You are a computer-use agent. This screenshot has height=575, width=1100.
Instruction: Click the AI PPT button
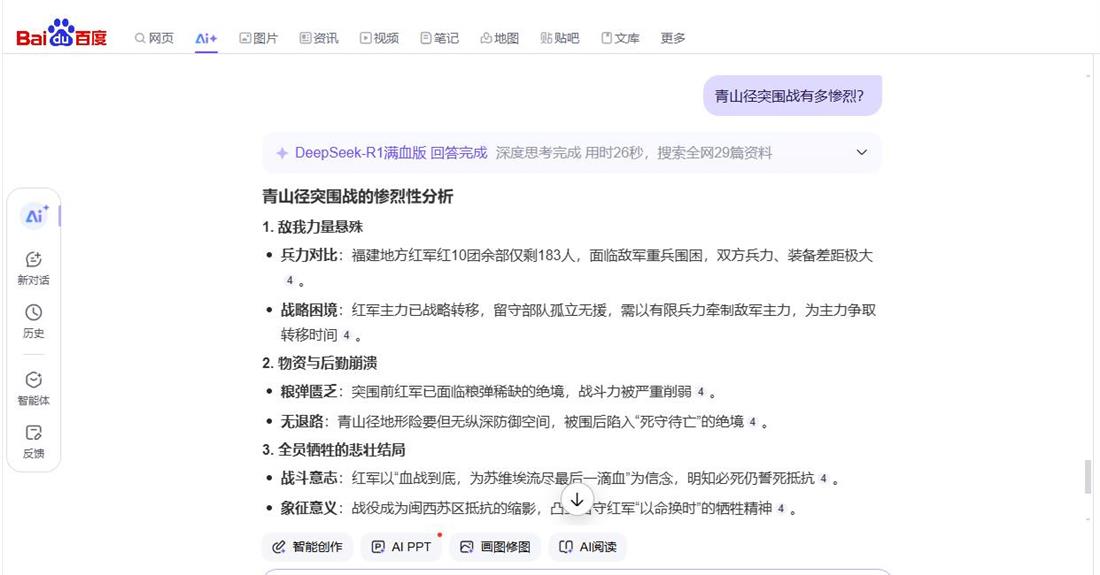click(401, 547)
